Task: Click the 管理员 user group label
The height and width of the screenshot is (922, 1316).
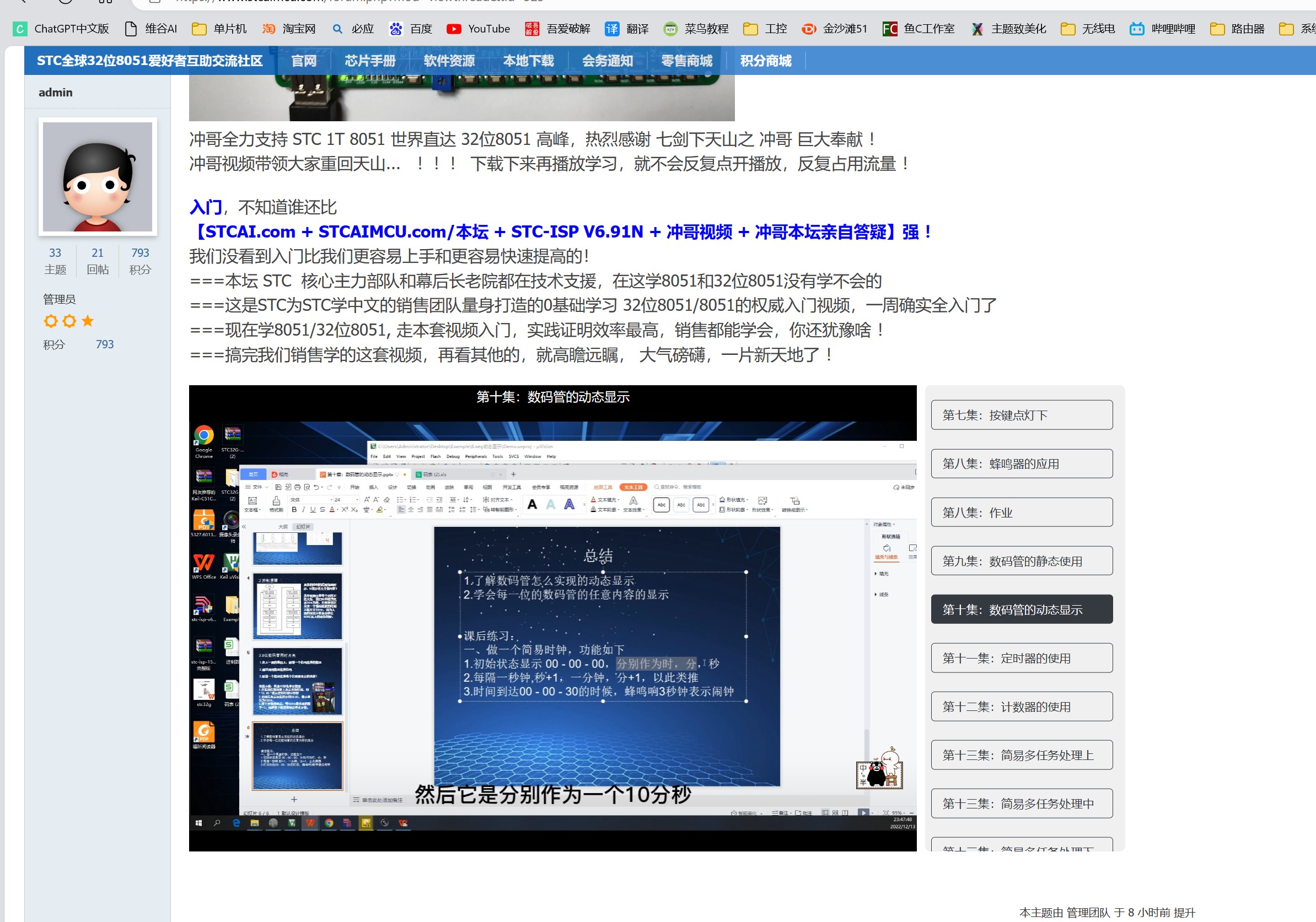Action: (59, 299)
